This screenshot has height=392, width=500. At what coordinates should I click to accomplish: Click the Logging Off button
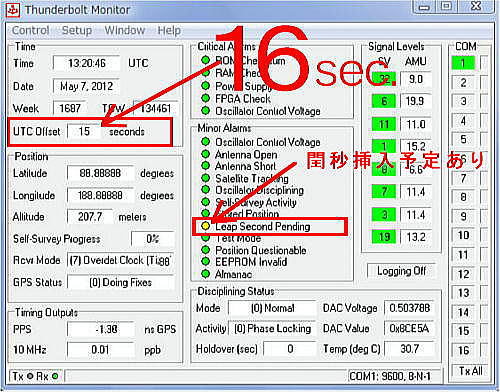(402, 271)
